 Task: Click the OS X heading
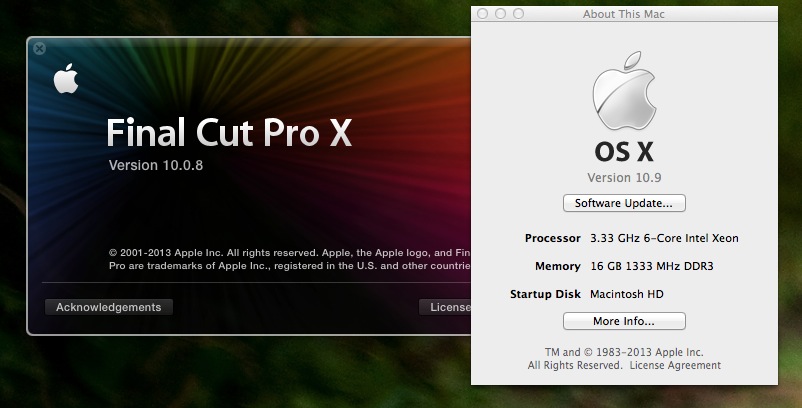[x=624, y=152]
